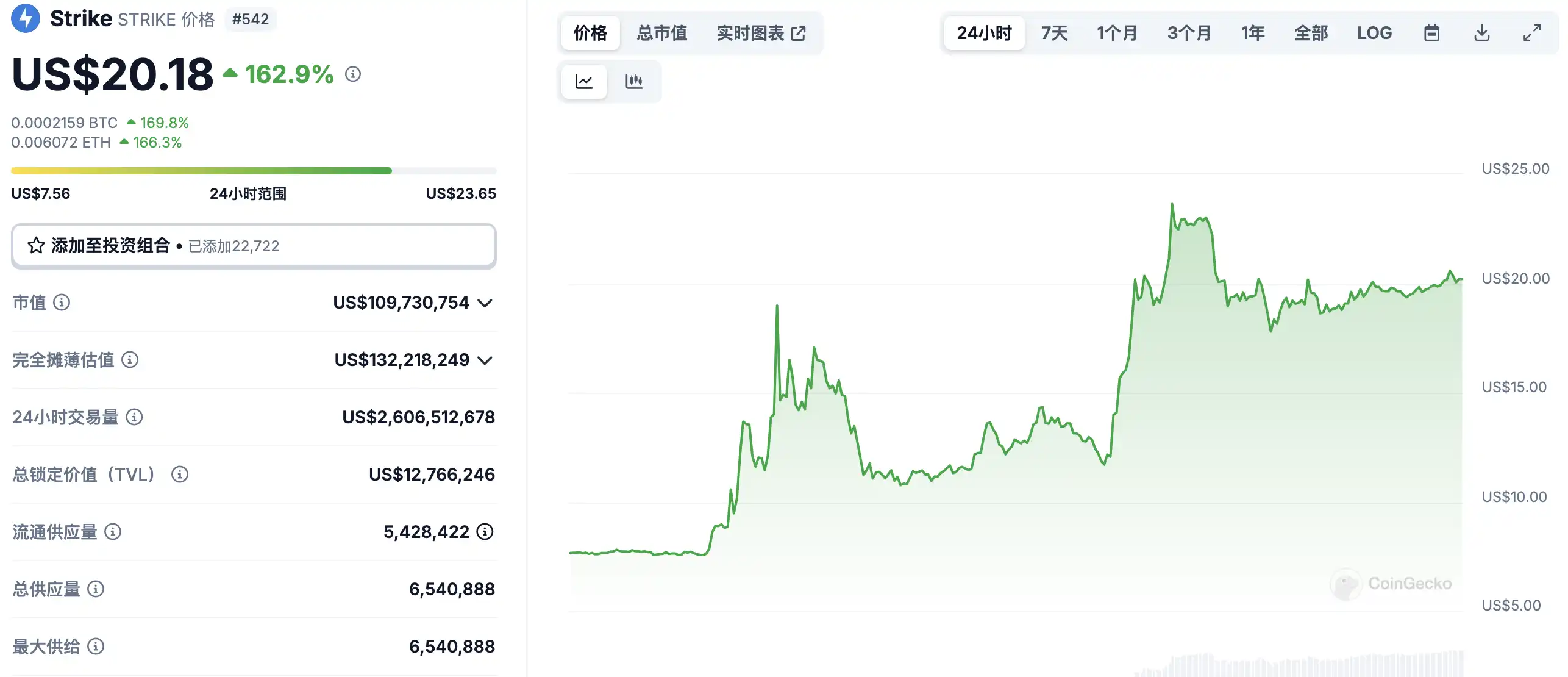This screenshot has height=677, width=1568.
Task: Expand the chart to fullscreen
Action: (x=1532, y=33)
